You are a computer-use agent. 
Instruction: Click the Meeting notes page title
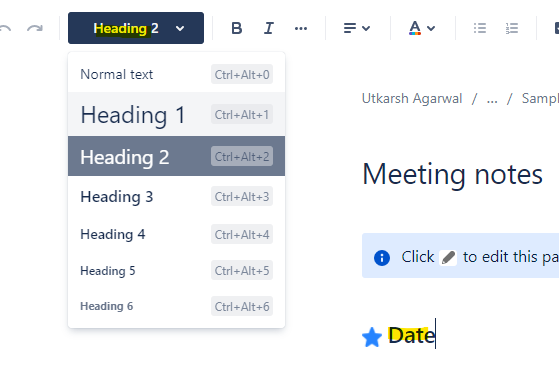coord(452,174)
